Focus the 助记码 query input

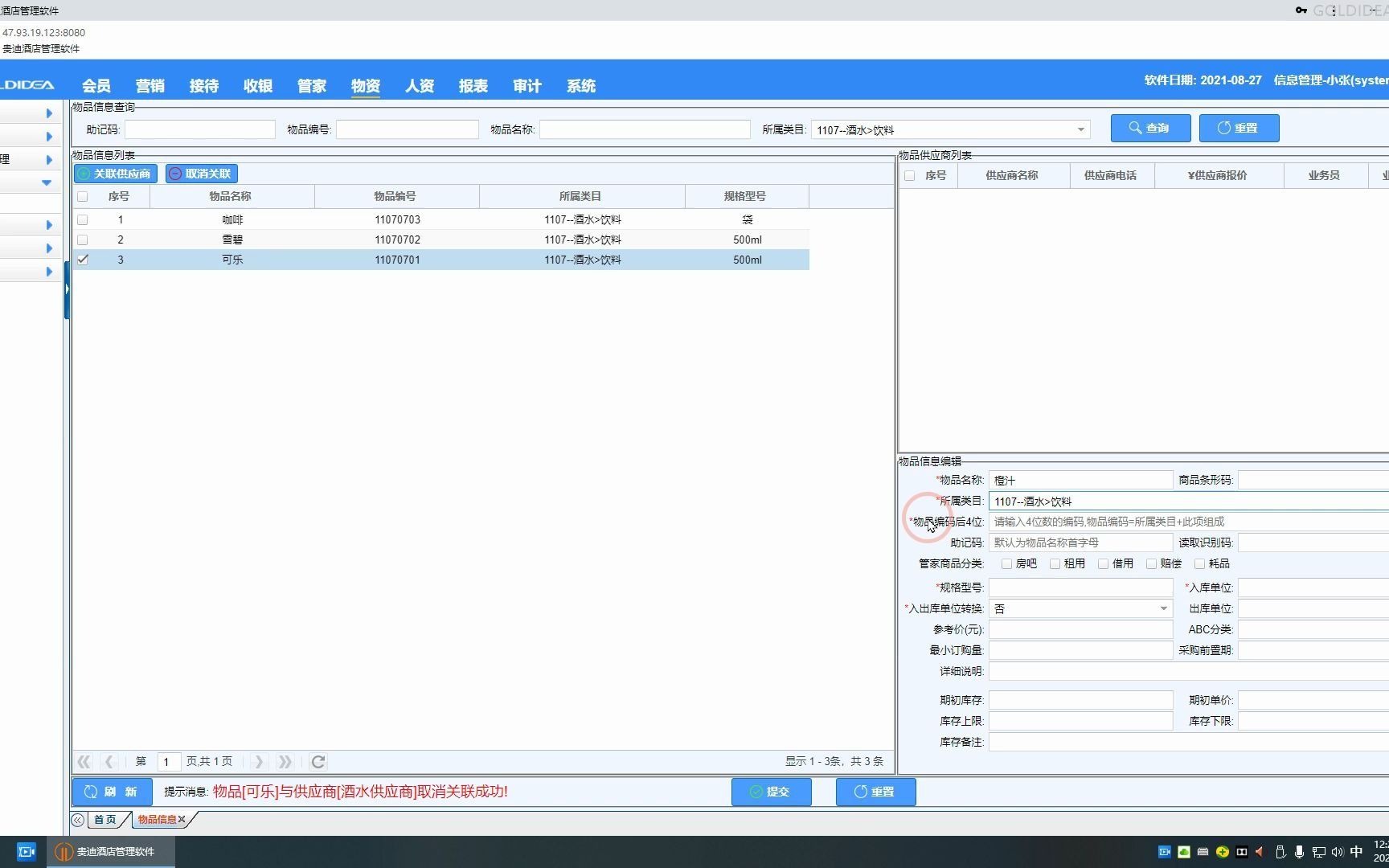tap(200, 129)
